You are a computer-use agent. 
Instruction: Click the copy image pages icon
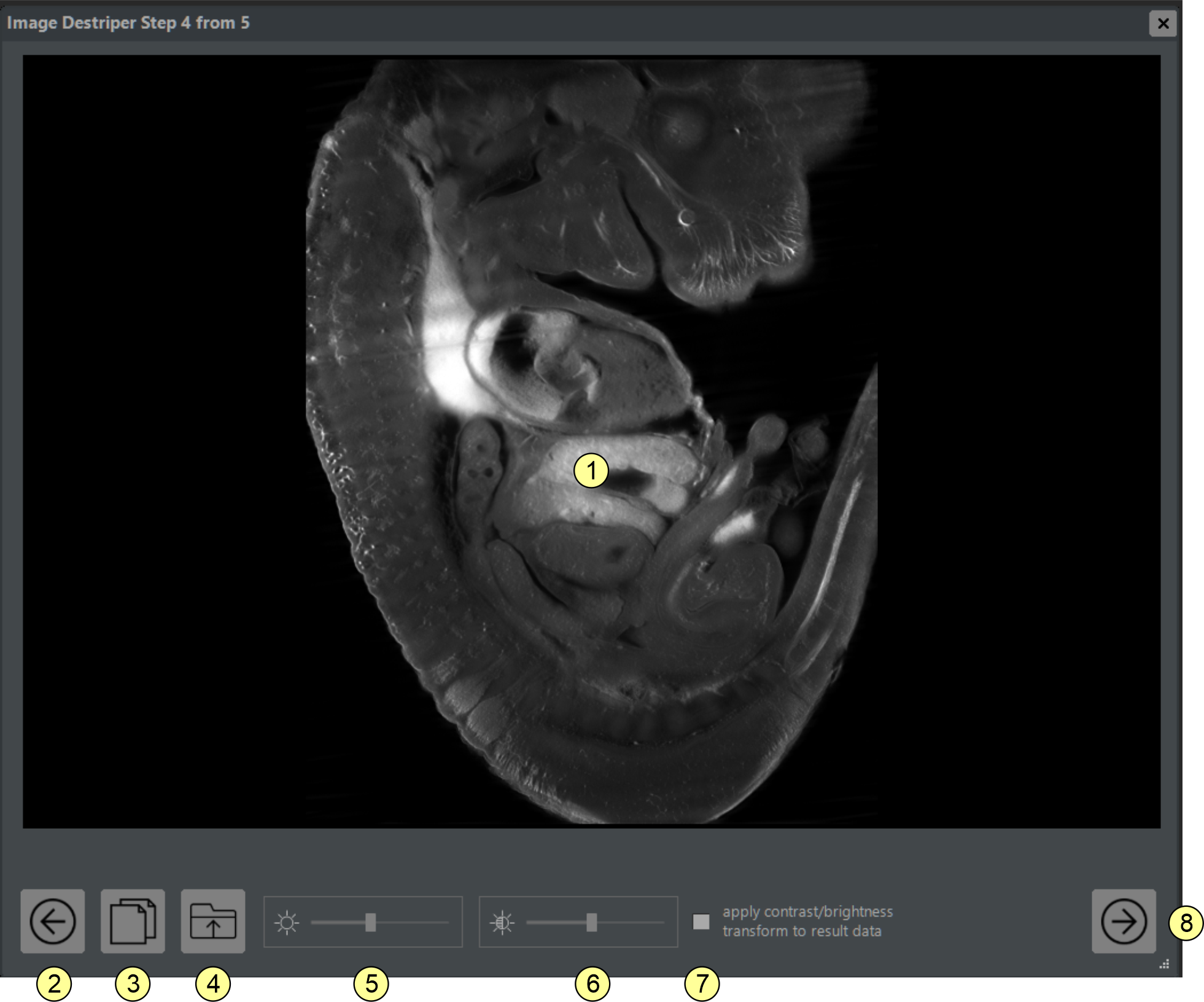[x=133, y=920]
